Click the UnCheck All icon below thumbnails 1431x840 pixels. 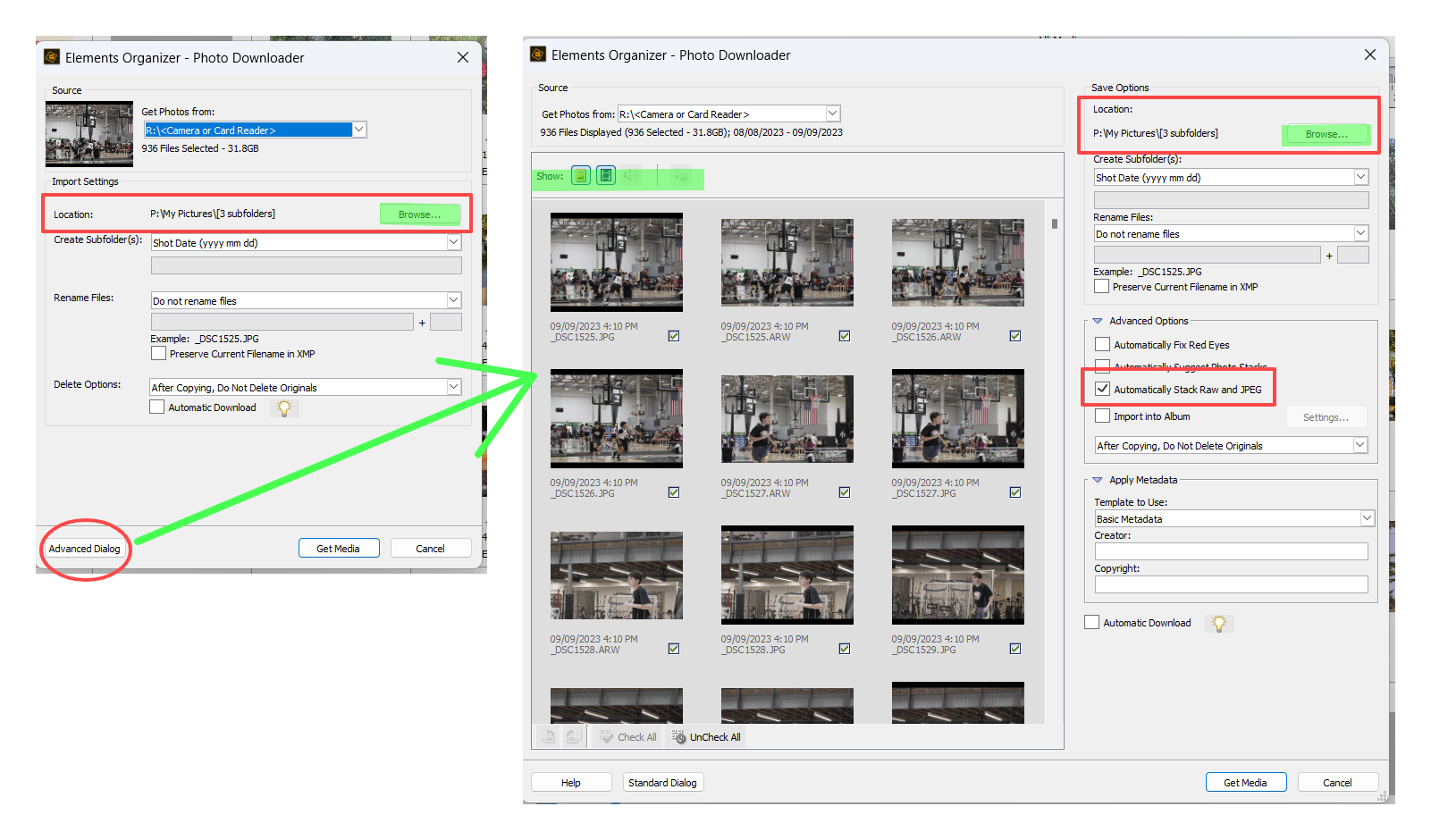[677, 736]
